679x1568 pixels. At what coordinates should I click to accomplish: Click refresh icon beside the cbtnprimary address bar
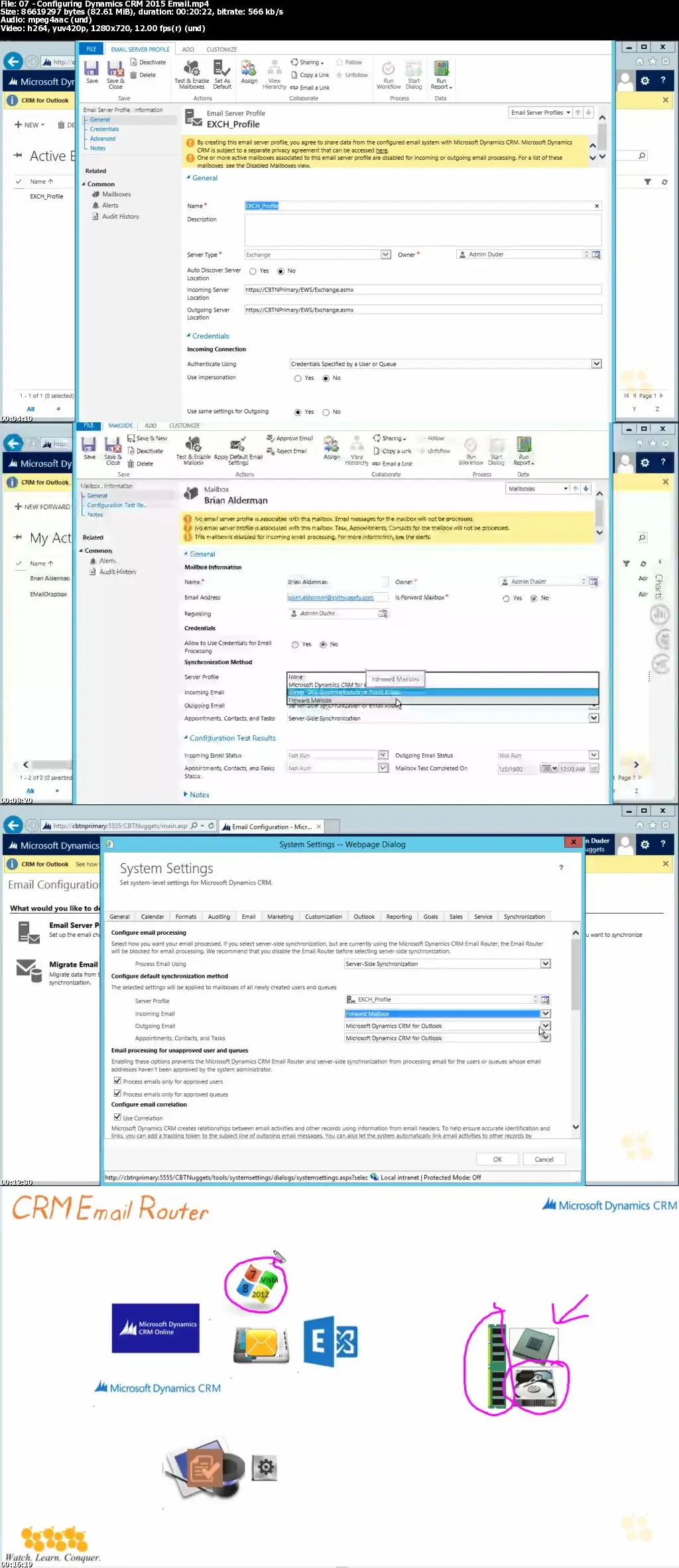[212, 826]
